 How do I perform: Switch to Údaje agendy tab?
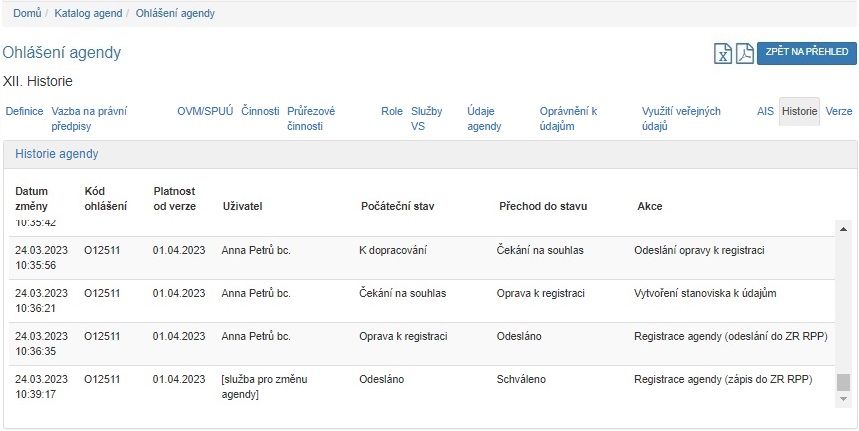(484, 119)
